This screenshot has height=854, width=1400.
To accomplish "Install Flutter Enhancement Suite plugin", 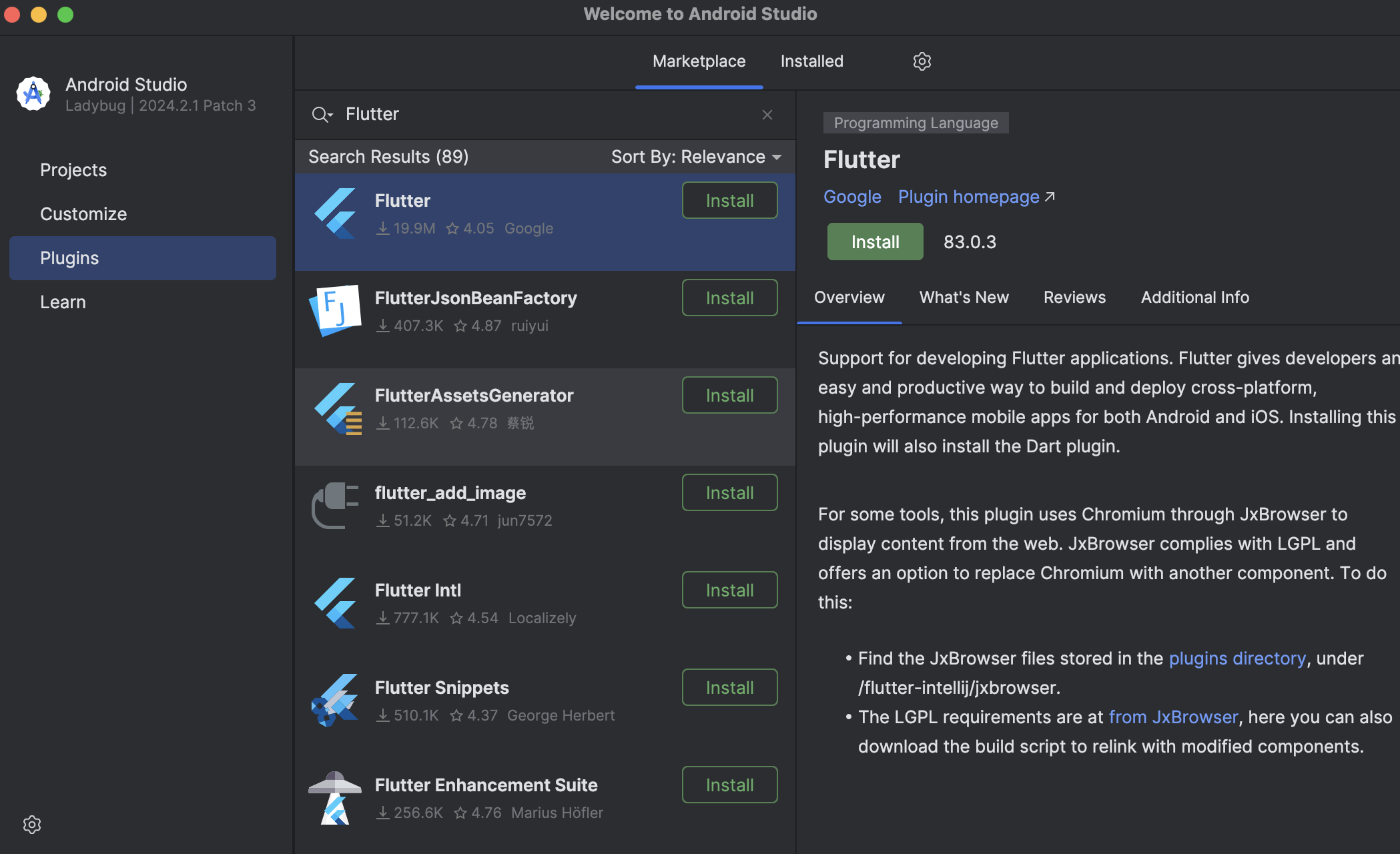I will 730,785.
